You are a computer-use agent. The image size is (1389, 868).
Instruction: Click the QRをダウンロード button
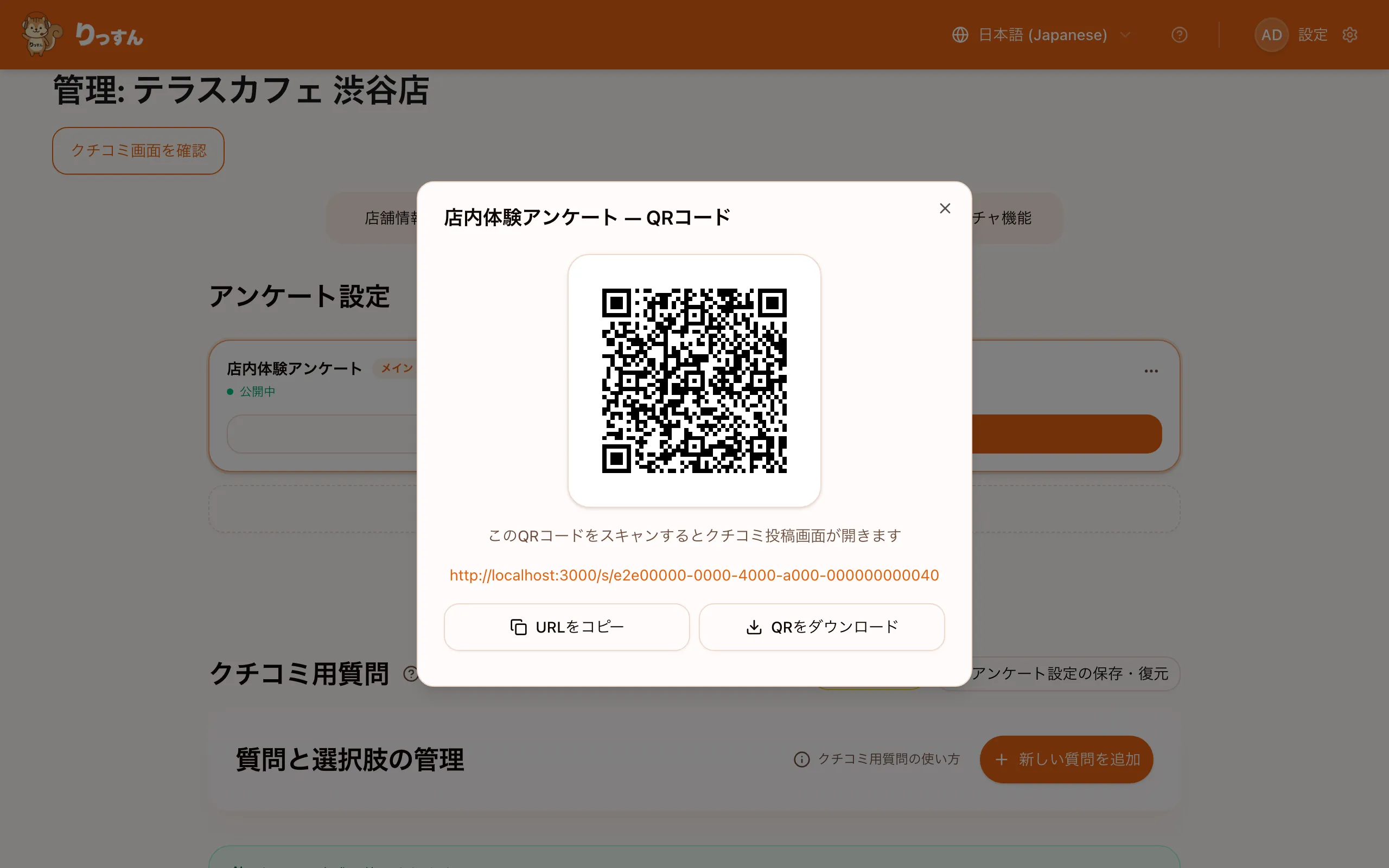pos(821,627)
